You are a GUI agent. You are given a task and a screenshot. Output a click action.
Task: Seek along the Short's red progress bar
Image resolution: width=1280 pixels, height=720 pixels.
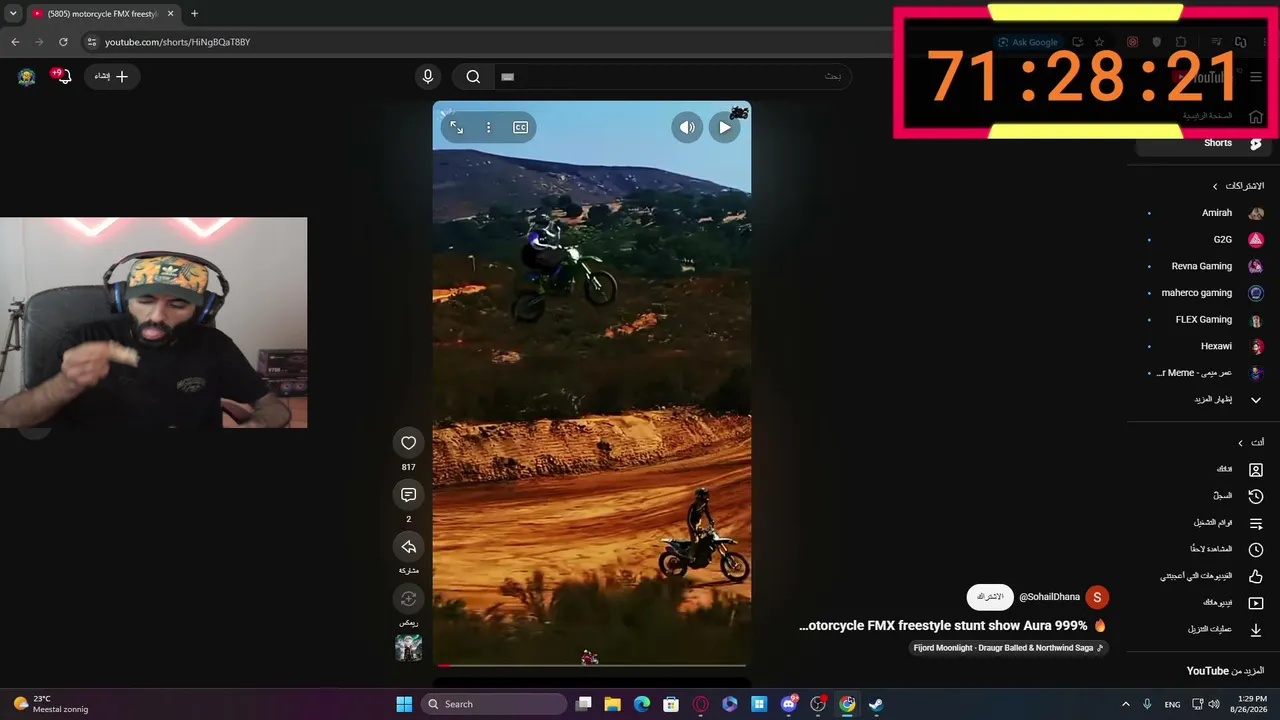point(591,665)
